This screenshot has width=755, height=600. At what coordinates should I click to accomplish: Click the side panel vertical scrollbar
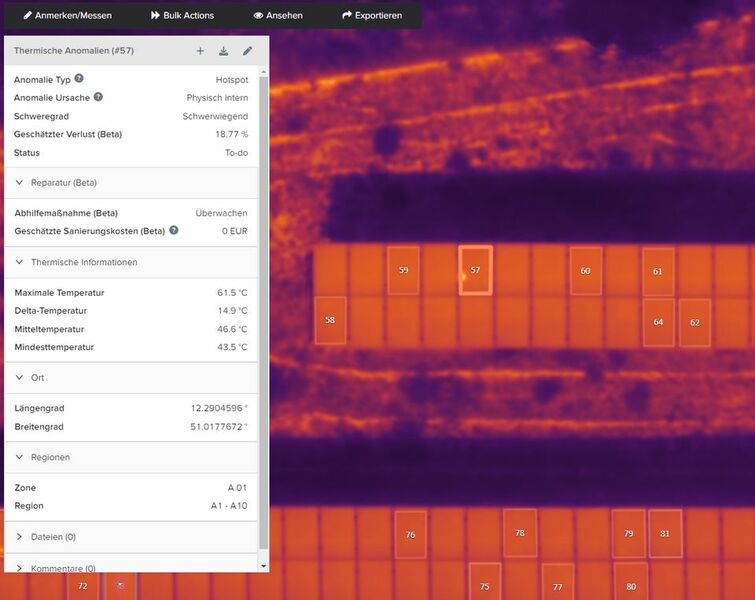[x=264, y=300]
